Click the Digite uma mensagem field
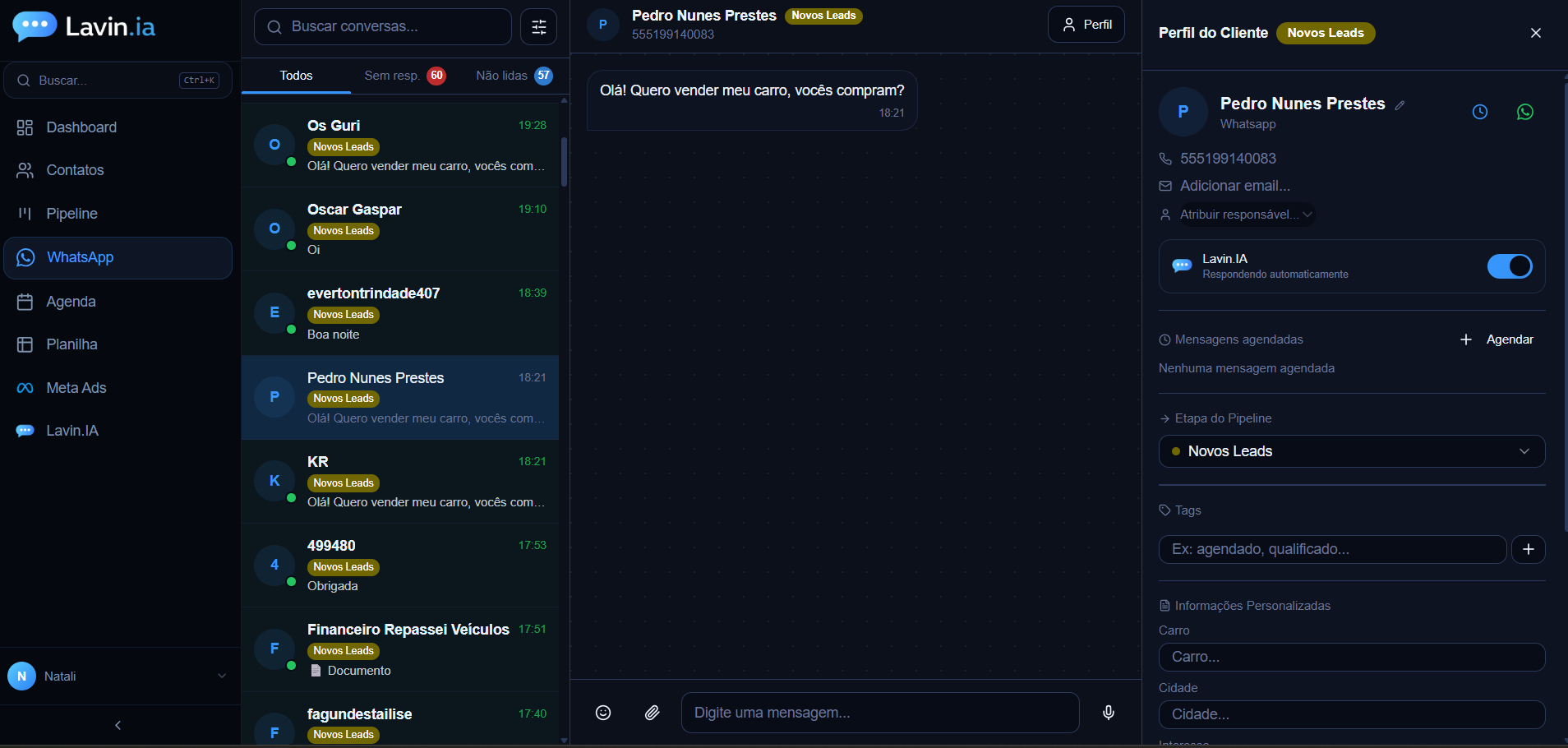The image size is (1568, 748). point(880,713)
